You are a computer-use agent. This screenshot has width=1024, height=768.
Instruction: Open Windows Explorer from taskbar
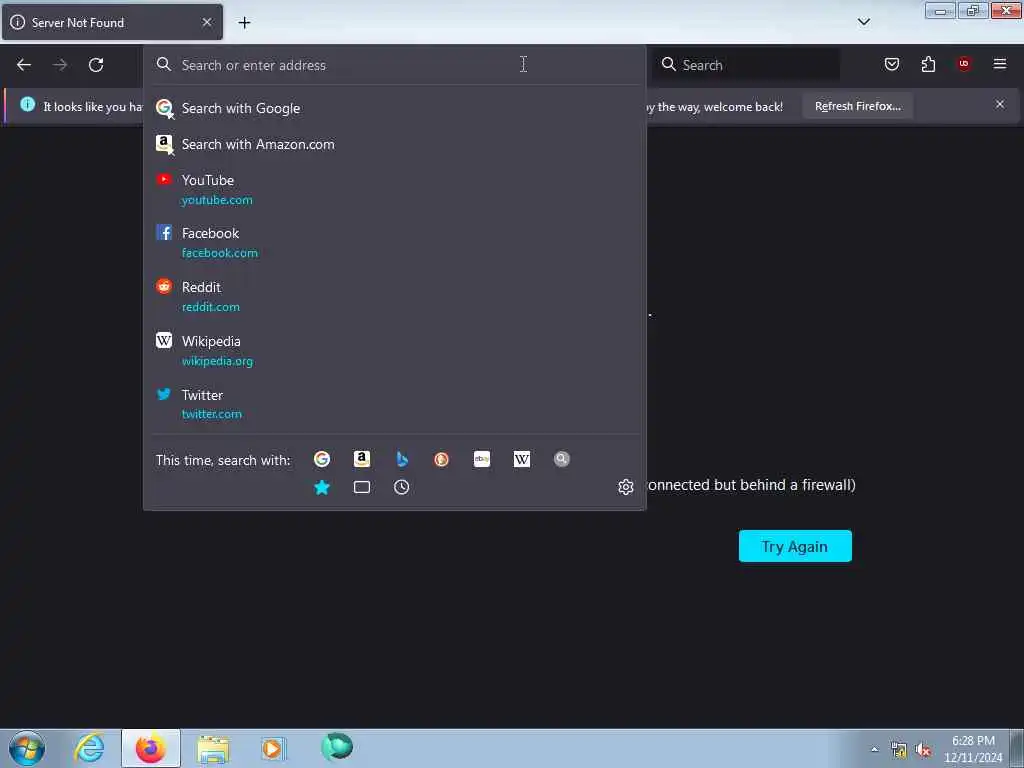(x=213, y=749)
